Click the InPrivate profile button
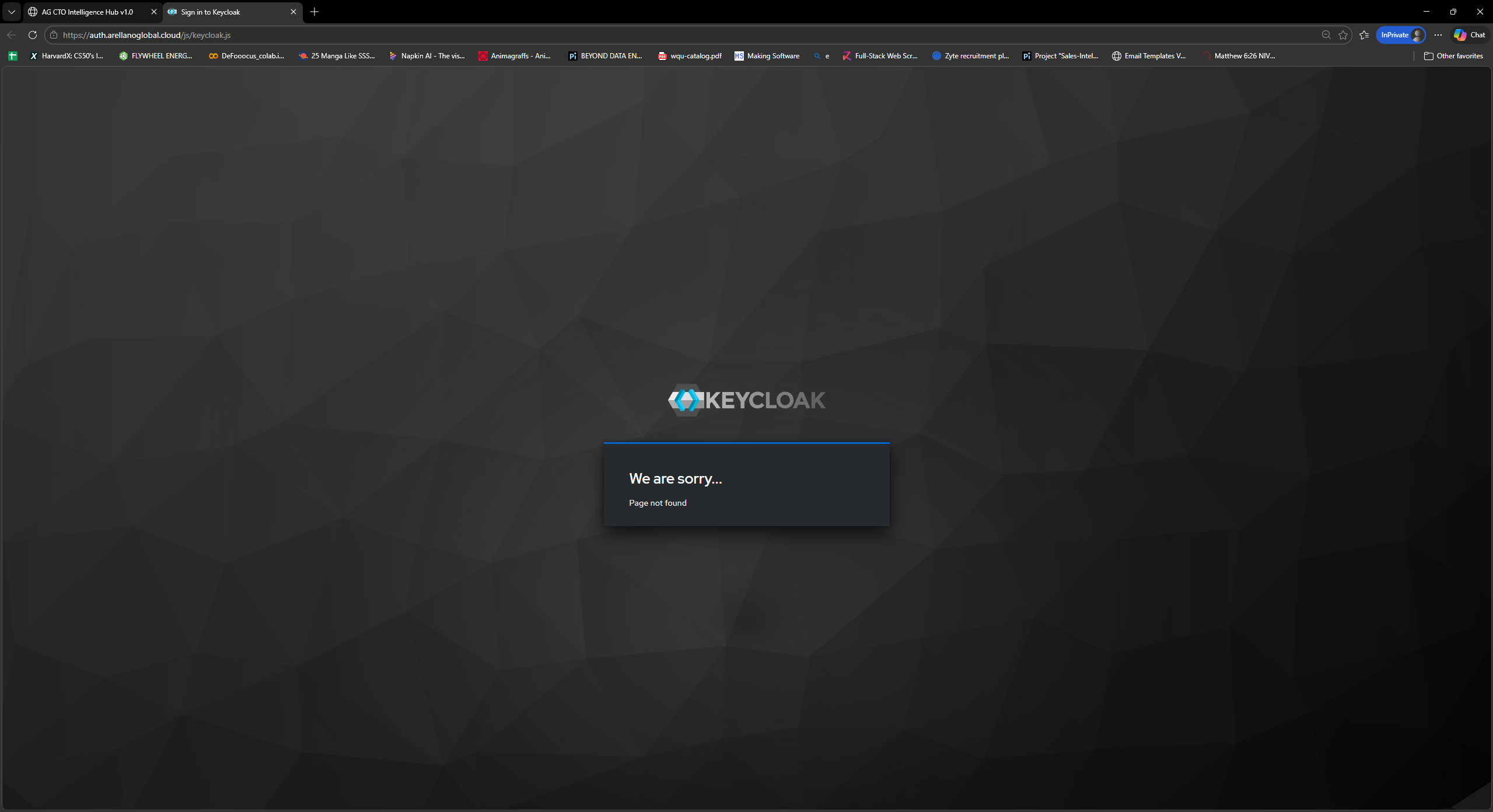The image size is (1493, 812). click(1401, 35)
